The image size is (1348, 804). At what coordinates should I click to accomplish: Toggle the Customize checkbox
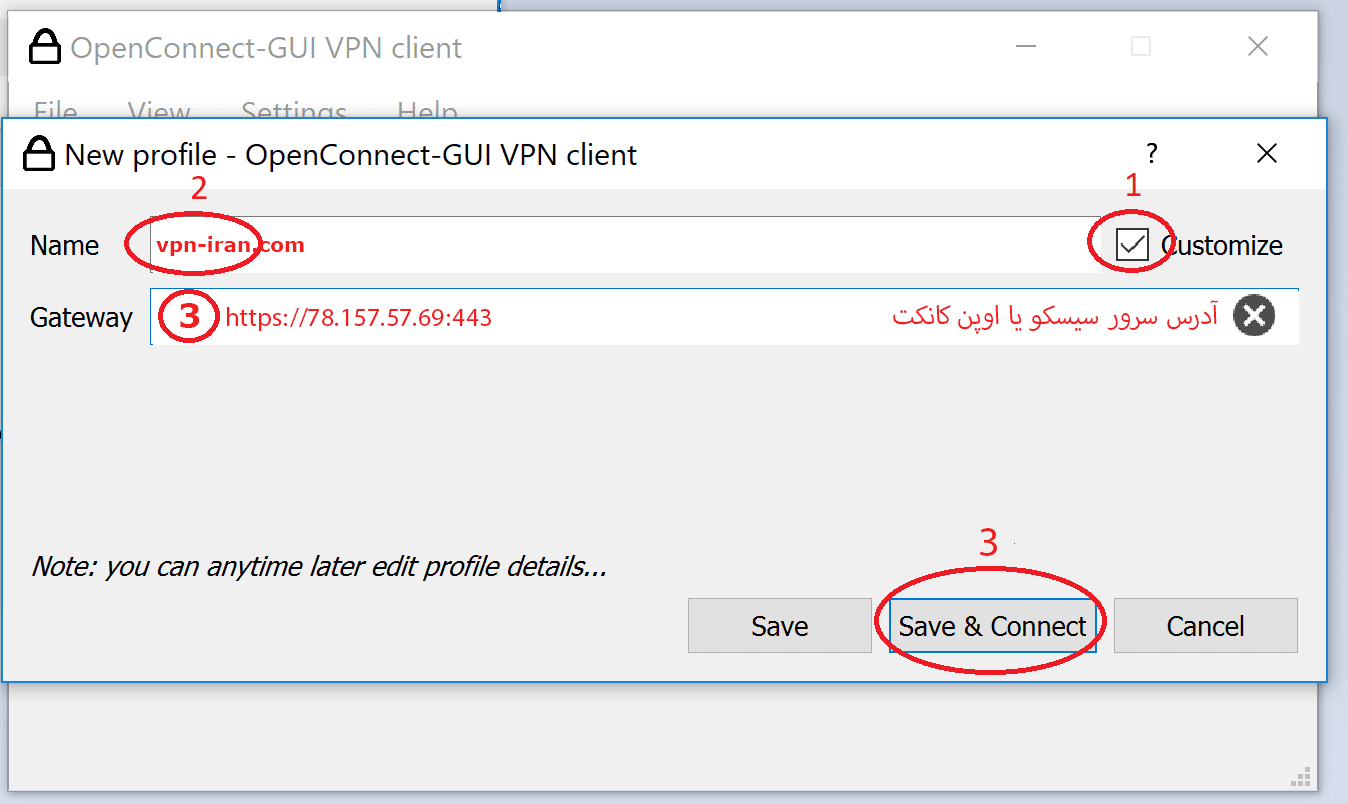point(1130,242)
